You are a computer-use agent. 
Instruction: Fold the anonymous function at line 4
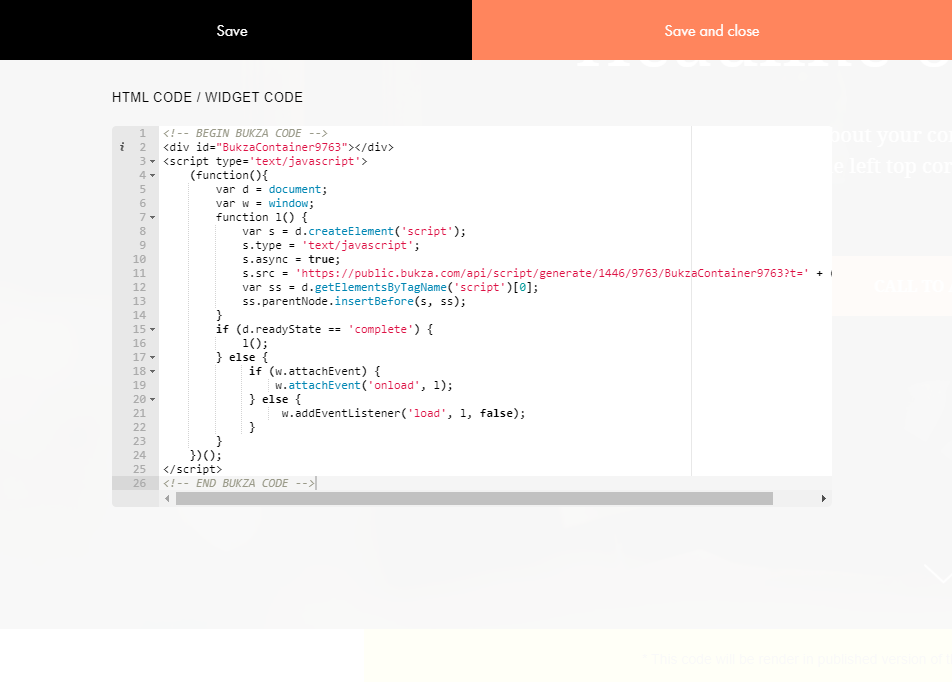click(152, 175)
